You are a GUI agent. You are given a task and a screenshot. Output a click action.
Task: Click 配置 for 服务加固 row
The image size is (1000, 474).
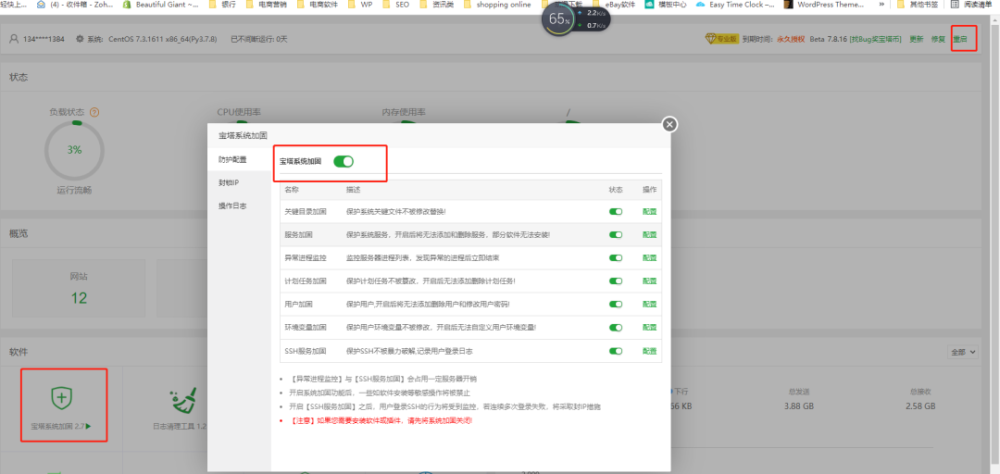[649, 234]
